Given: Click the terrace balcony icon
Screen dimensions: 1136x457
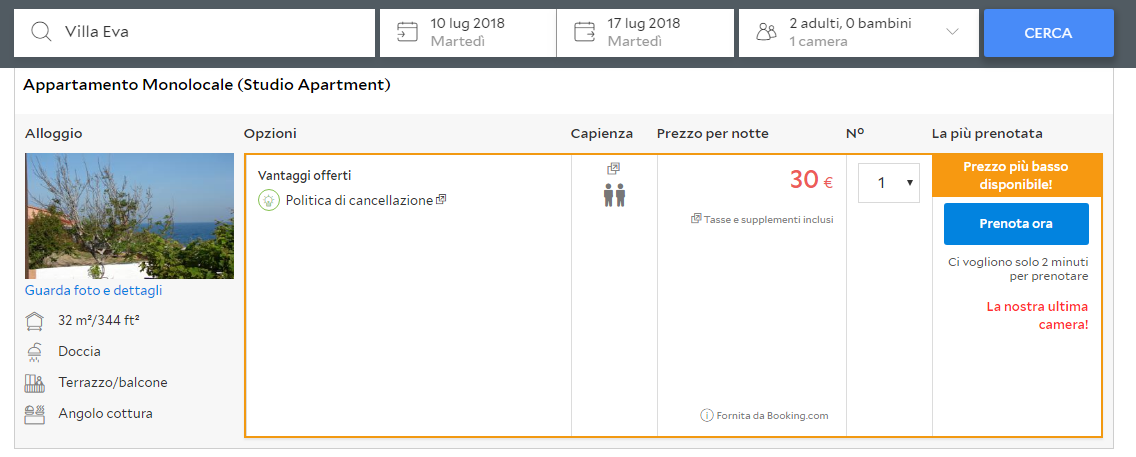Looking at the screenshot, I should (x=35, y=383).
